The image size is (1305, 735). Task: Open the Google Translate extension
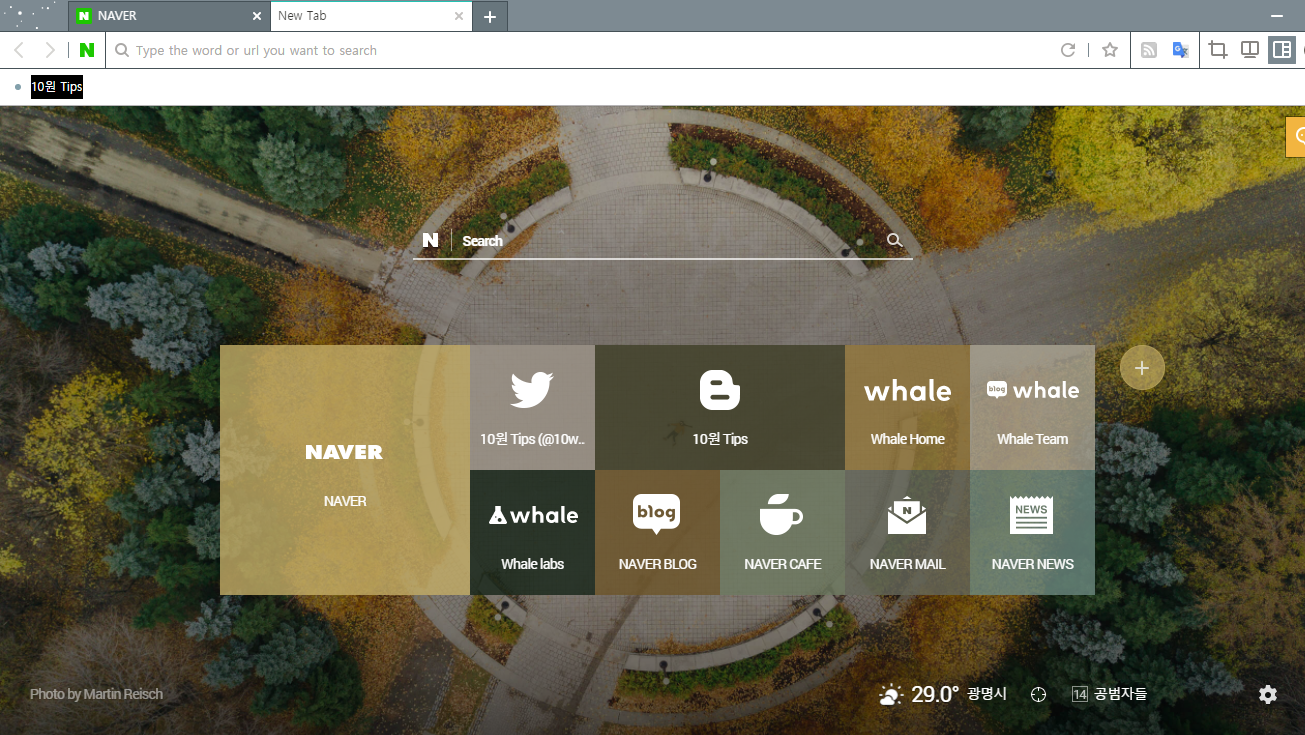1181,49
